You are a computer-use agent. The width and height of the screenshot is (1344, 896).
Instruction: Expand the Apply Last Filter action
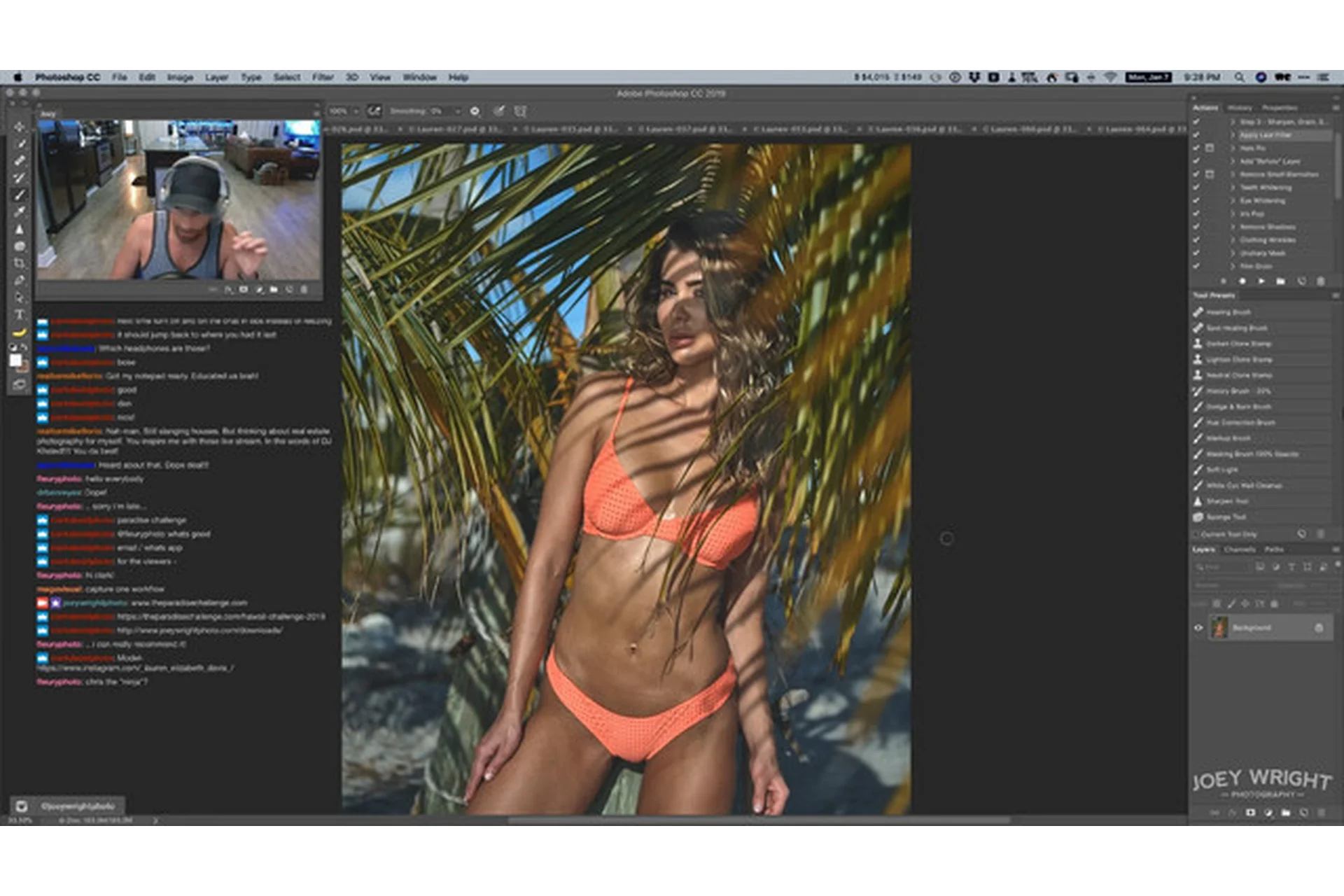click(1233, 134)
